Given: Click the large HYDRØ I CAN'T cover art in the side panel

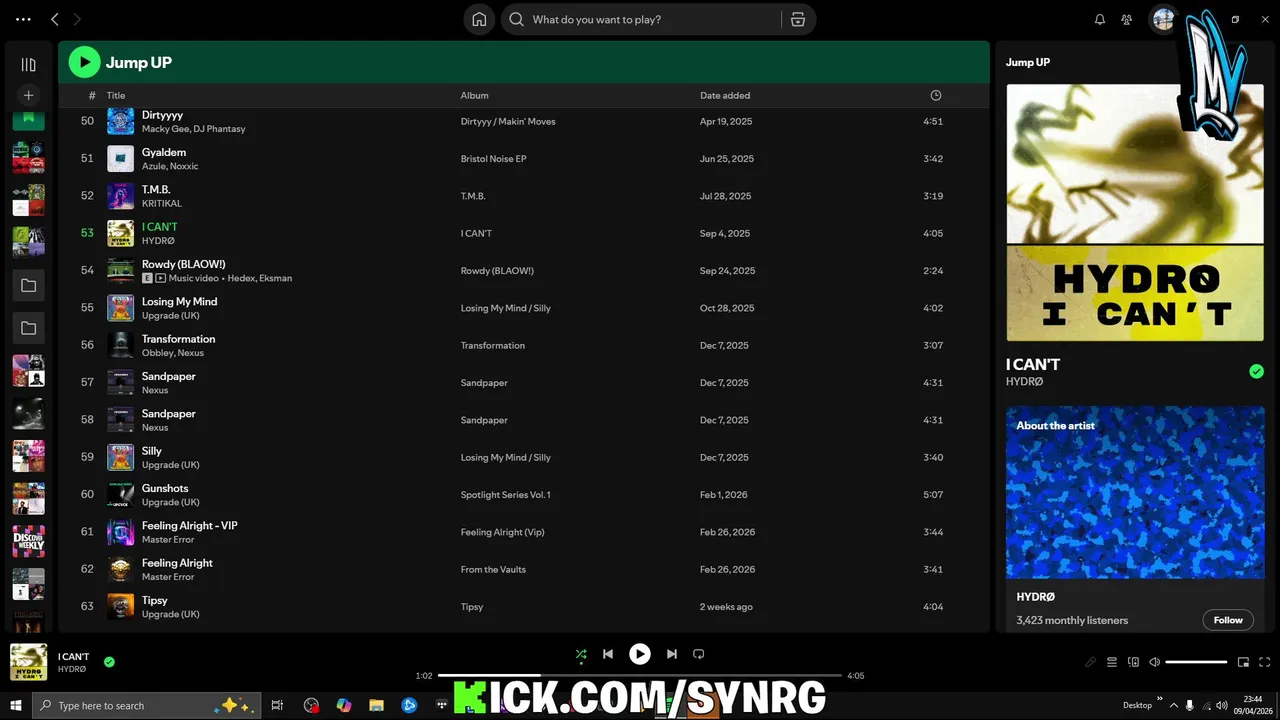Looking at the screenshot, I should tap(1135, 212).
